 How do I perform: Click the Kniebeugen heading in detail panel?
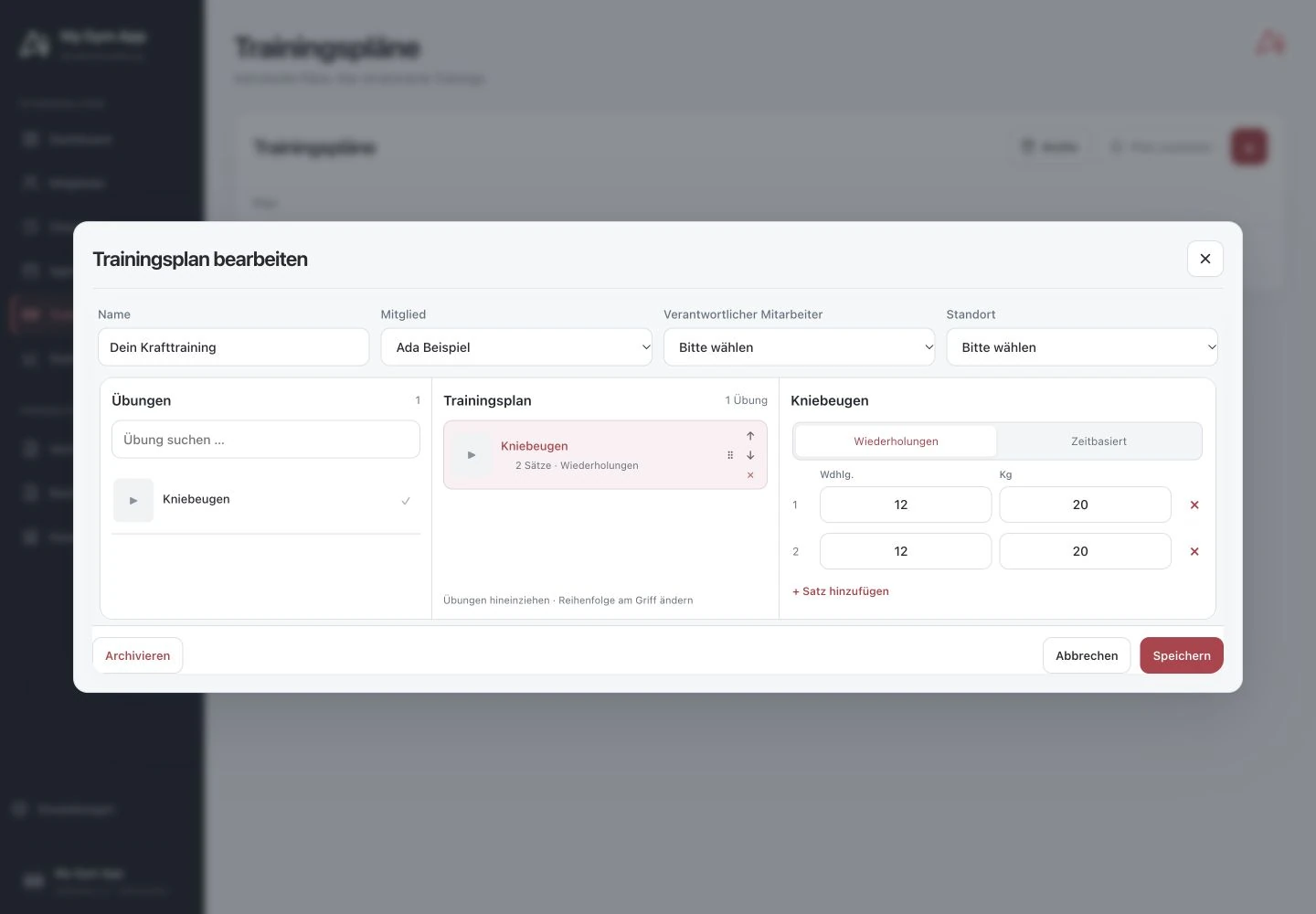[830, 400]
